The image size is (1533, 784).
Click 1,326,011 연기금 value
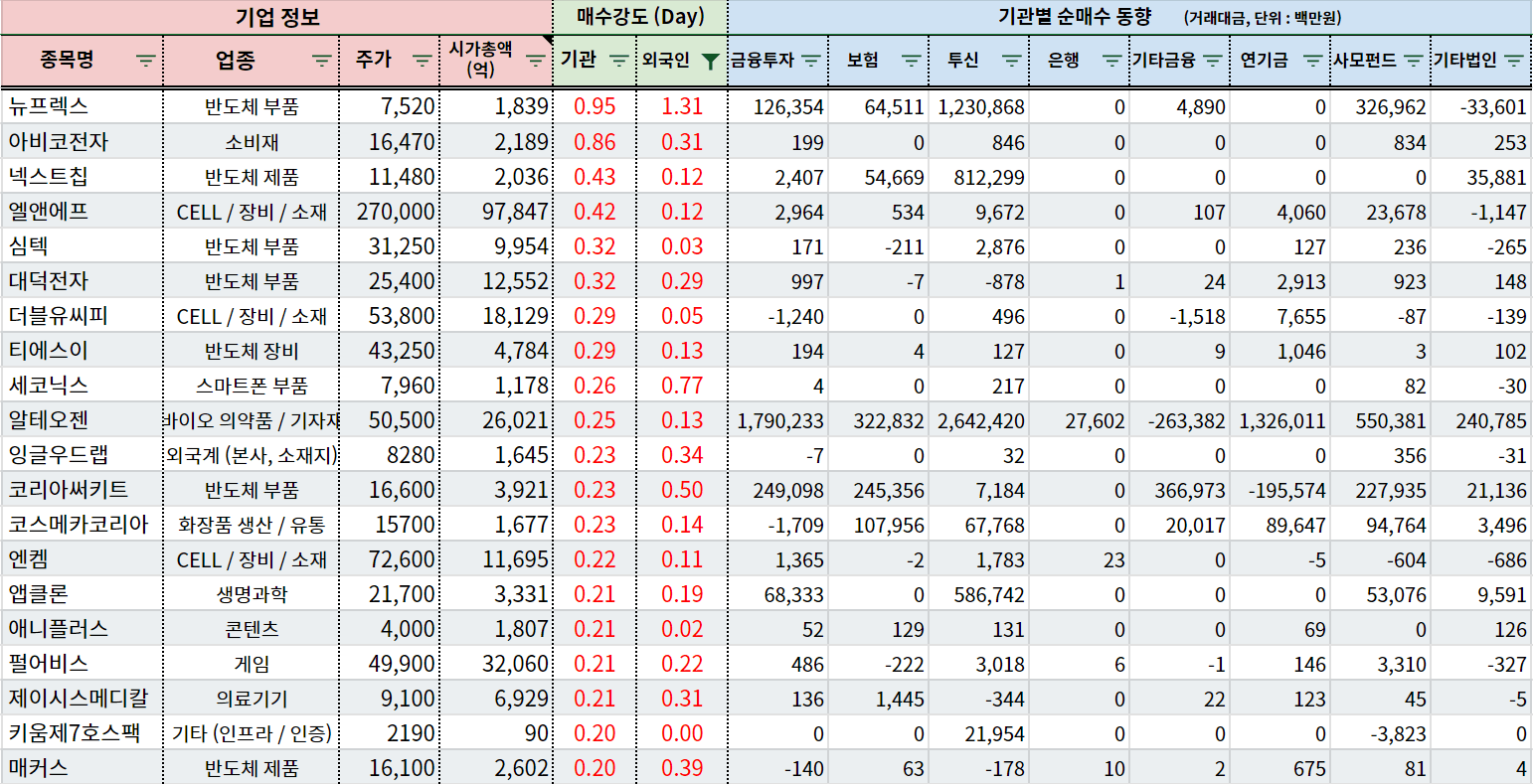coord(1280,420)
